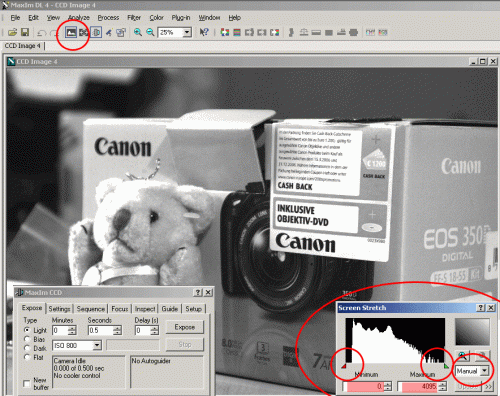
Task: Select the Bias exposure type
Action: [x=27, y=339]
